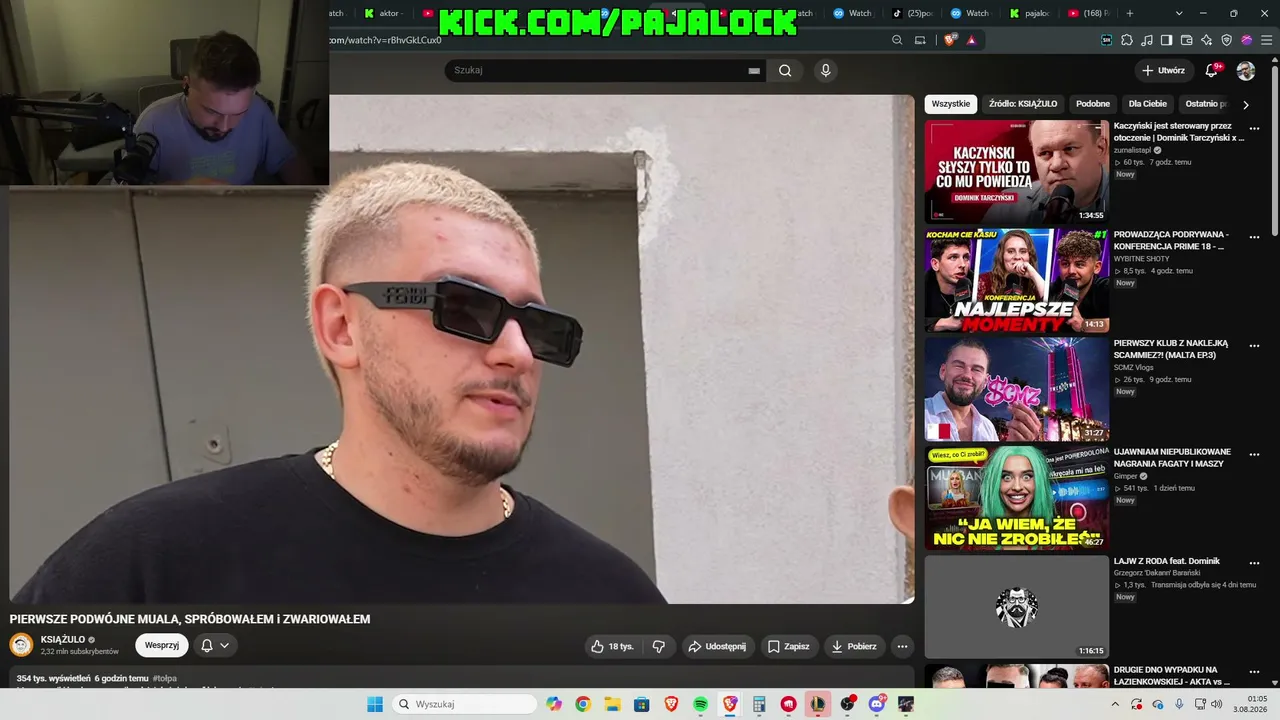The image size is (1280, 720).
Task: Select the Wszystkie filter chip
Action: pos(951,104)
